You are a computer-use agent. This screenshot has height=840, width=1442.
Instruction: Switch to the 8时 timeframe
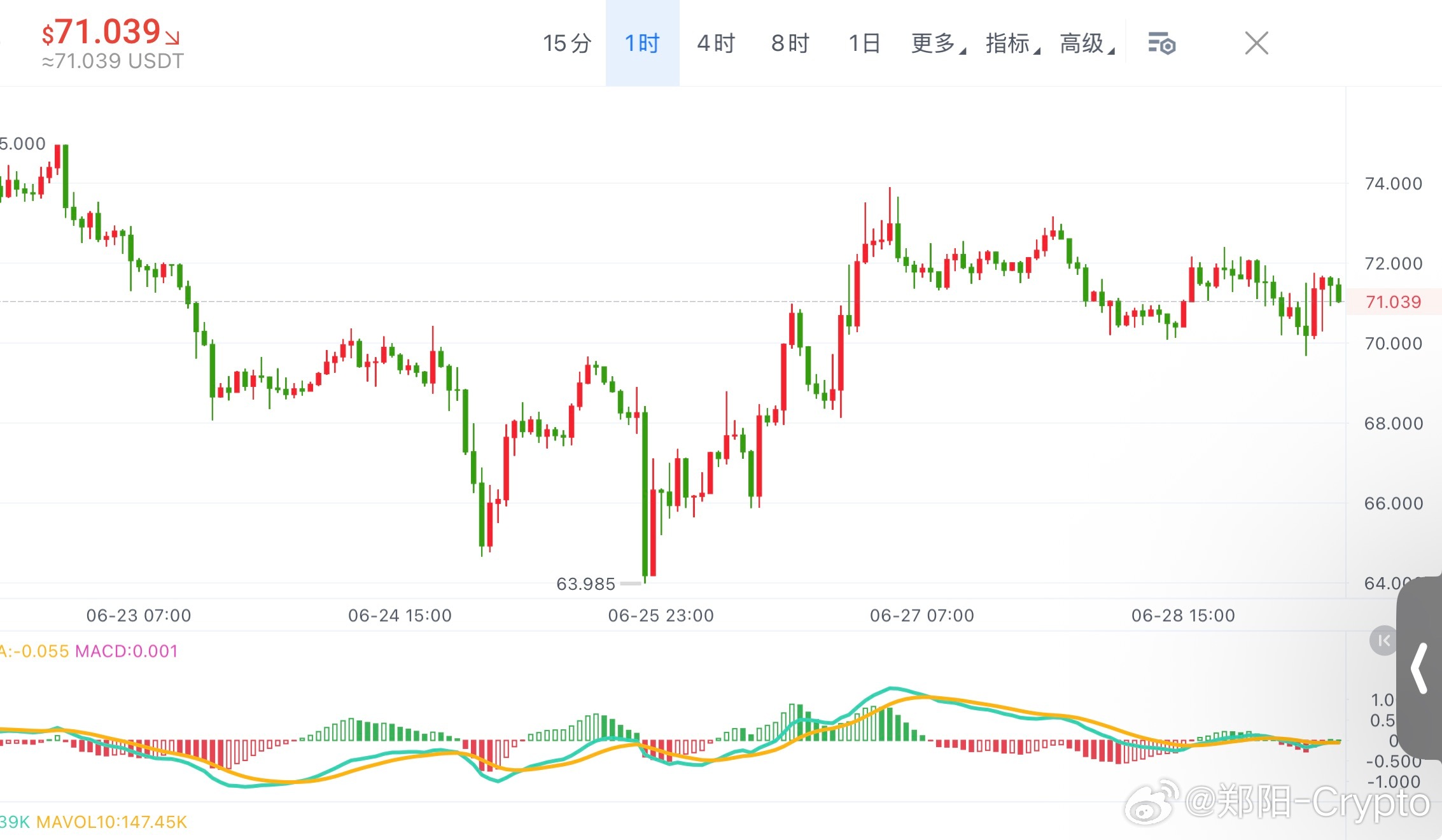point(790,43)
